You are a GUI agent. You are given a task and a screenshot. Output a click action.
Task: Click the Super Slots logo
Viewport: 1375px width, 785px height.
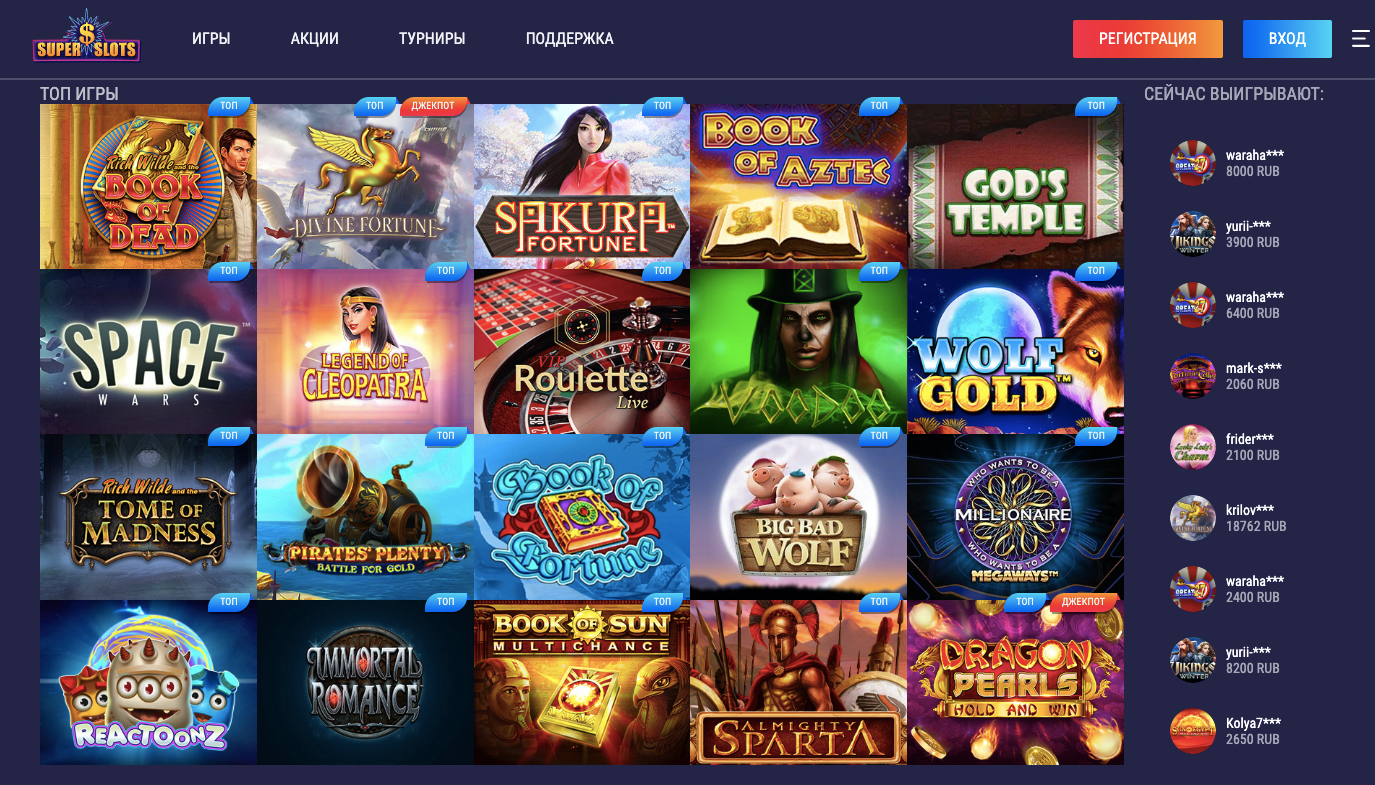pos(86,38)
